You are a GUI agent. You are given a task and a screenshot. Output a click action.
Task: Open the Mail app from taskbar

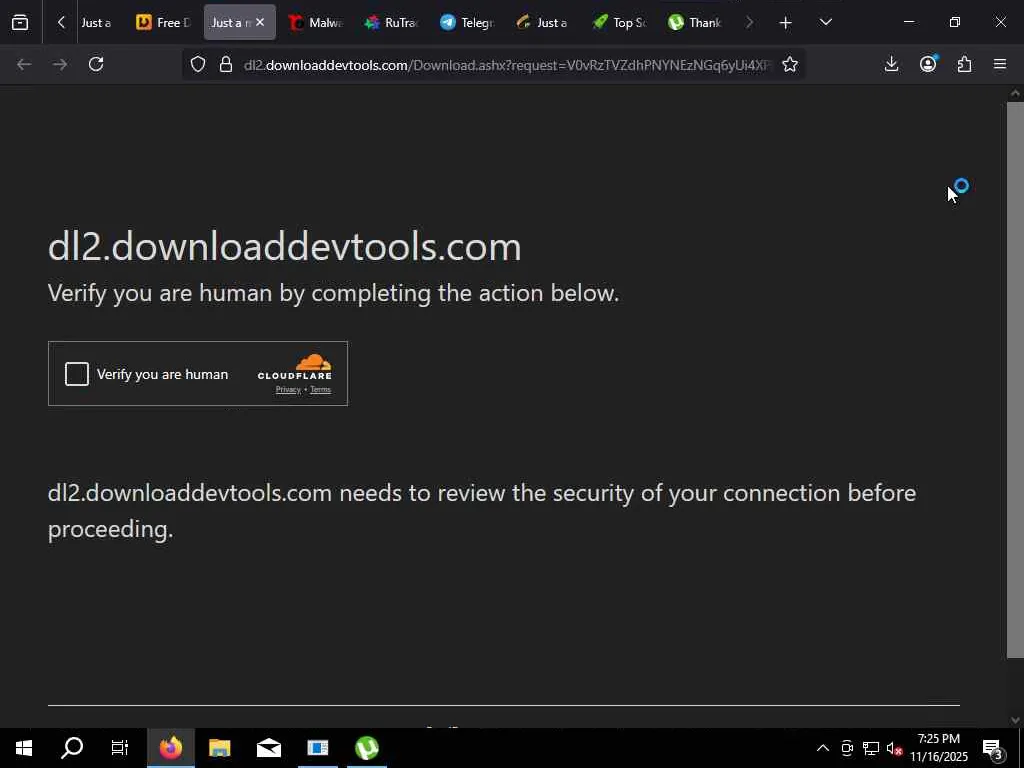pyautogui.click(x=268, y=748)
